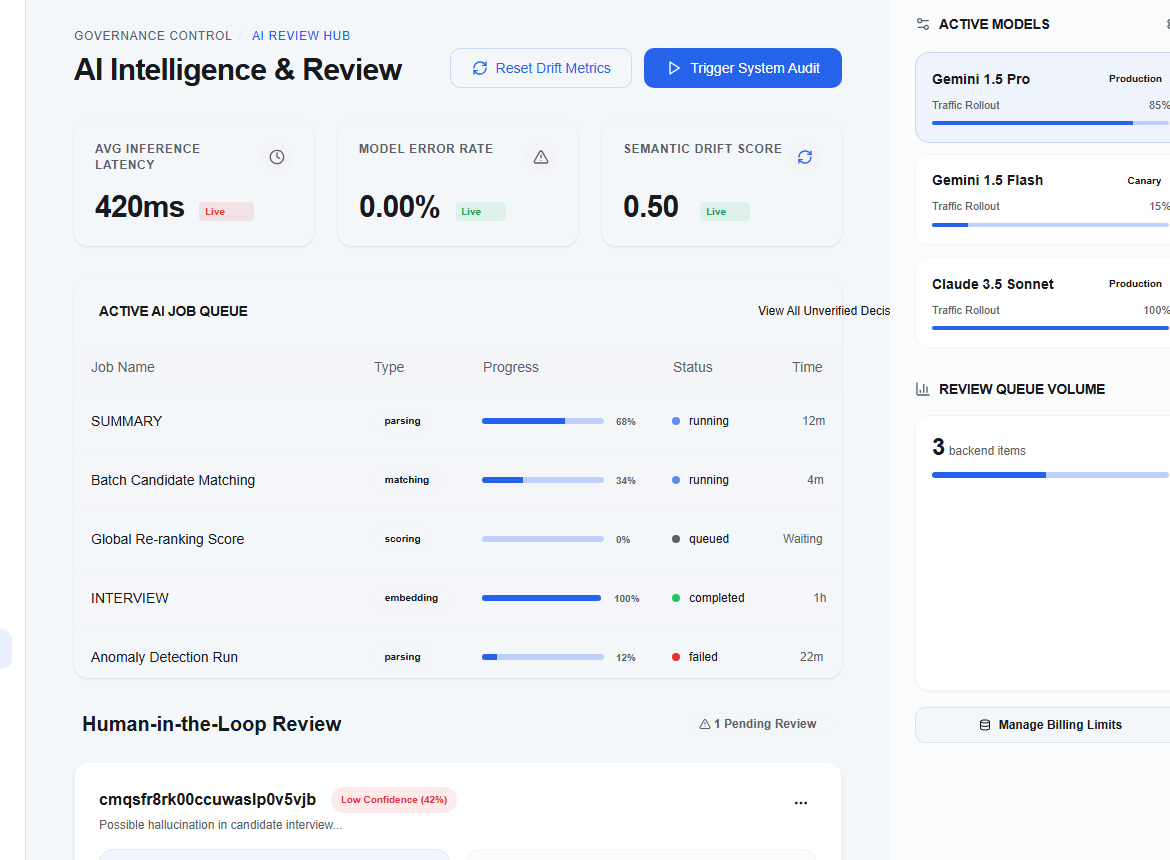This screenshot has width=1170, height=860.
Task: Open View All Unverified Decisions link
Action: (x=824, y=311)
